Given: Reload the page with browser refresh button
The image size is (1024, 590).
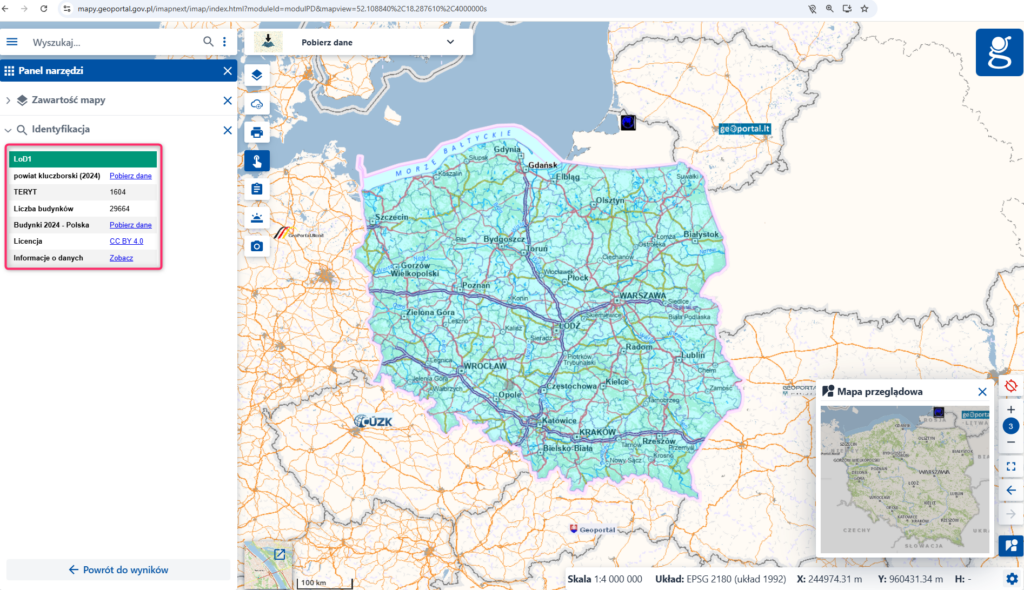Looking at the screenshot, I should (x=44, y=8).
